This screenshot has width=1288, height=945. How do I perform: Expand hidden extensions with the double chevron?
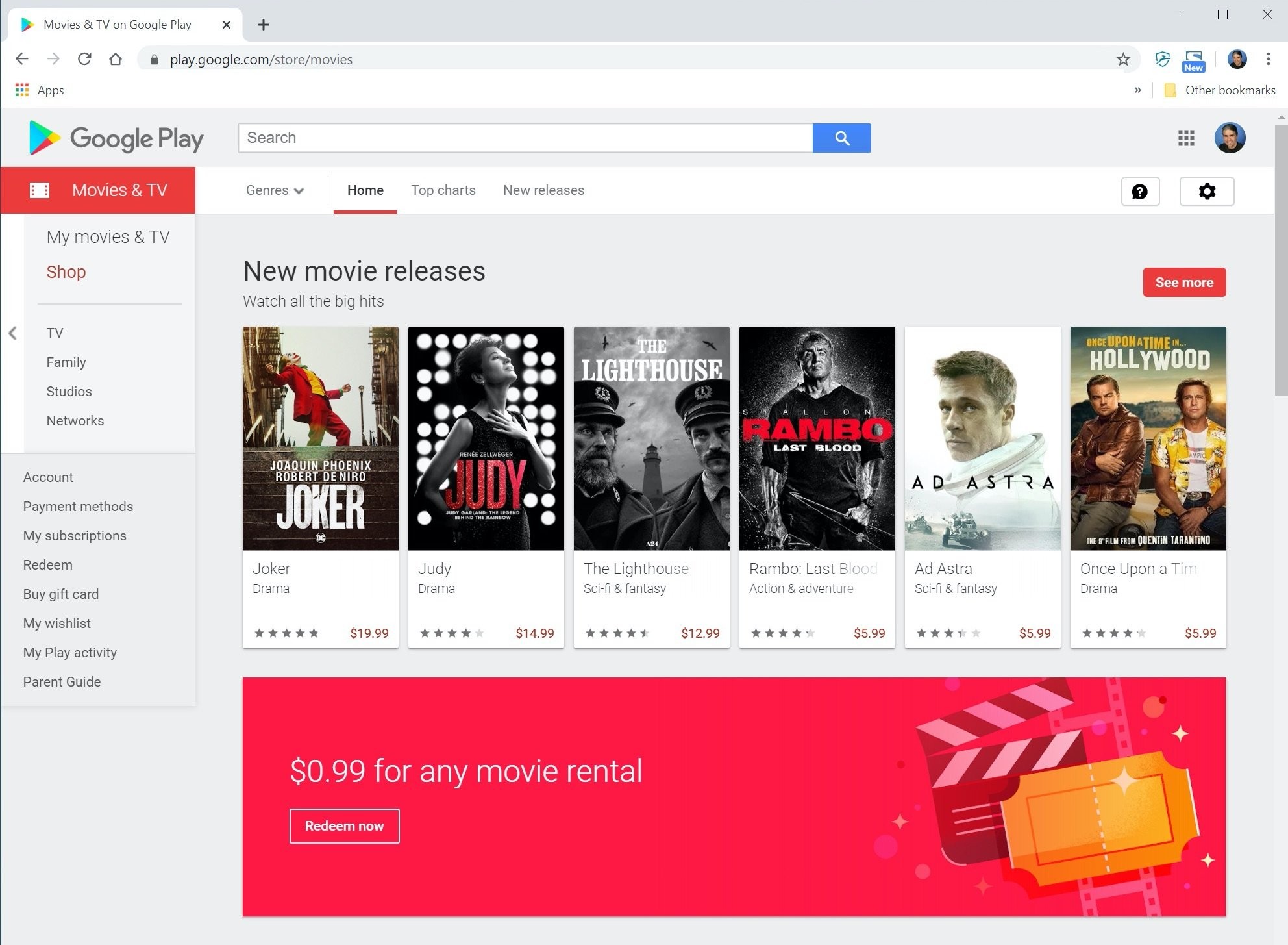[1138, 90]
